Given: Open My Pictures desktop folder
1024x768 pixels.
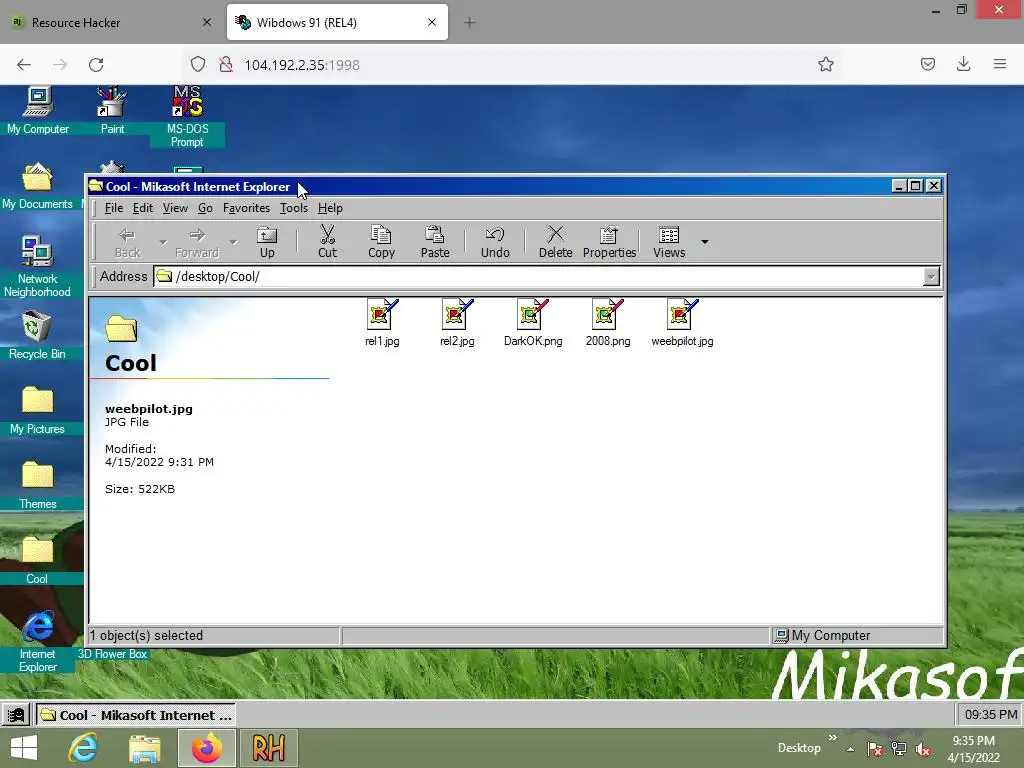Looking at the screenshot, I should tap(37, 410).
